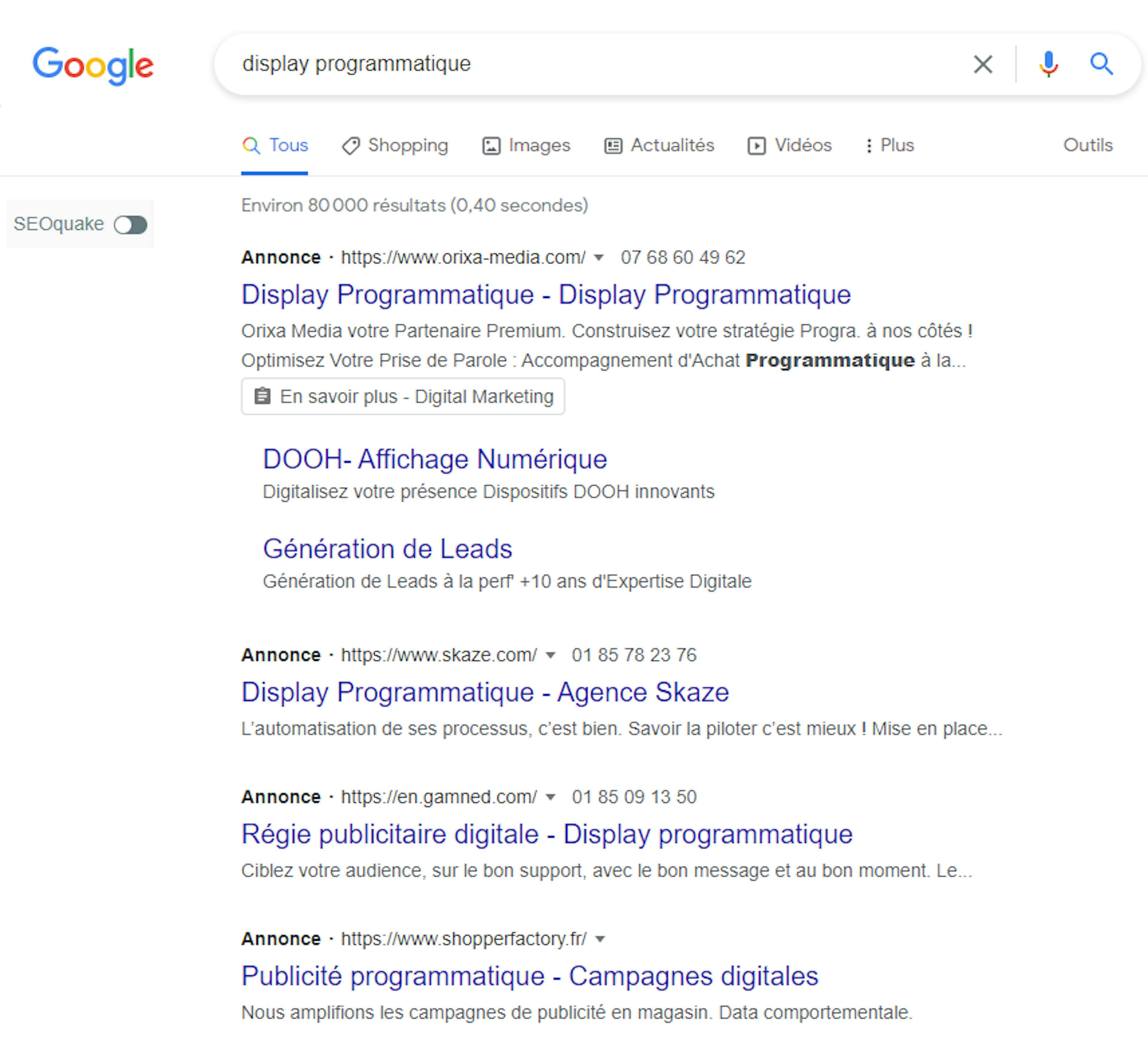
Task: Click the Google voice search microphone
Action: (1048, 64)
